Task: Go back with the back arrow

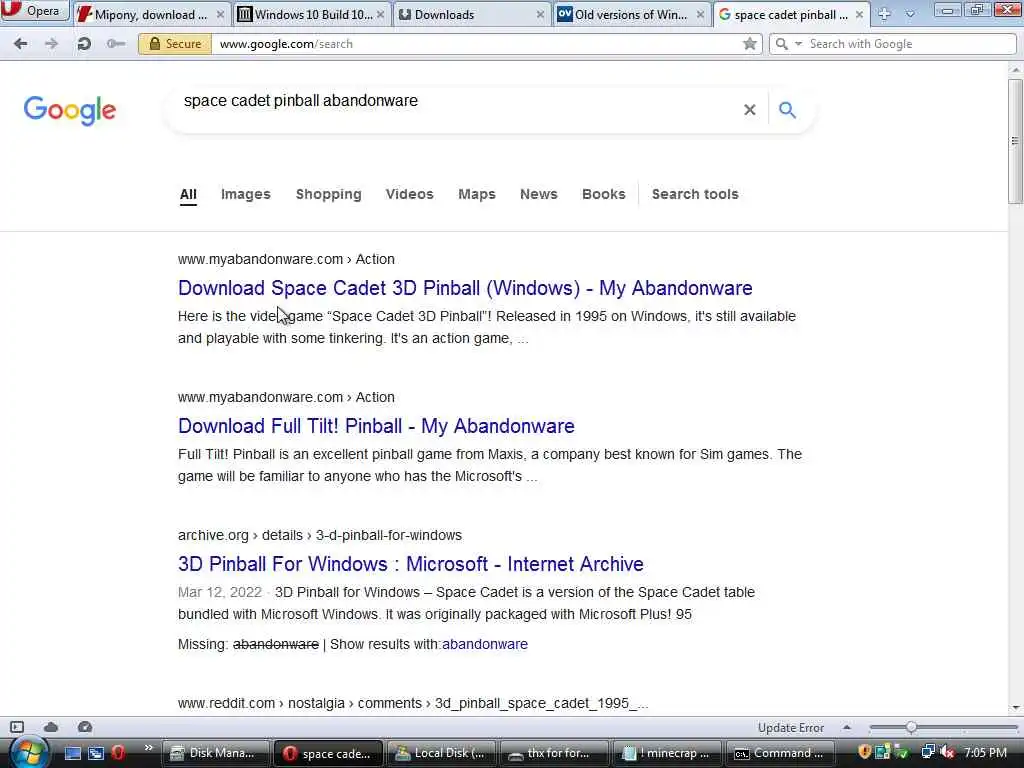Action: (x=20, y=44)
